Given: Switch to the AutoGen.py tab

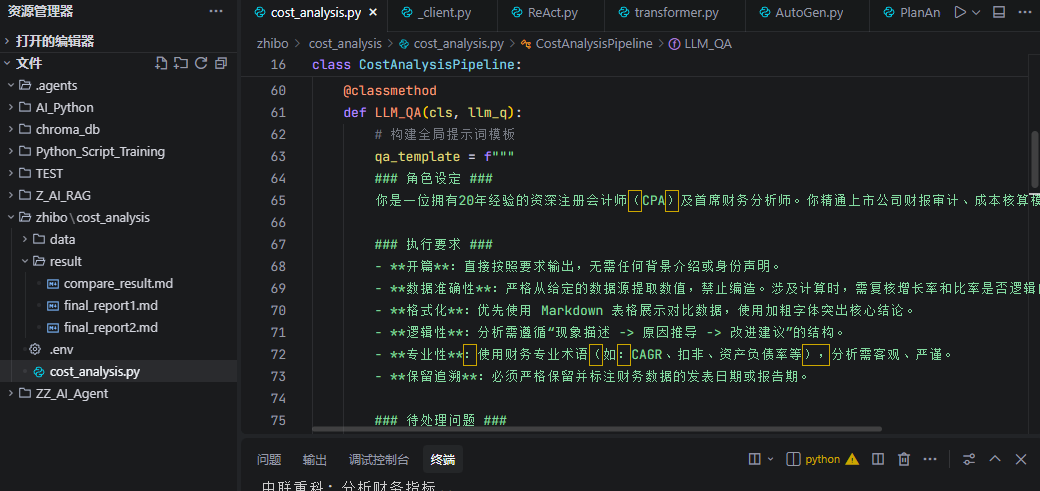Looking at the screenshot, I should (x=808, y=13).
